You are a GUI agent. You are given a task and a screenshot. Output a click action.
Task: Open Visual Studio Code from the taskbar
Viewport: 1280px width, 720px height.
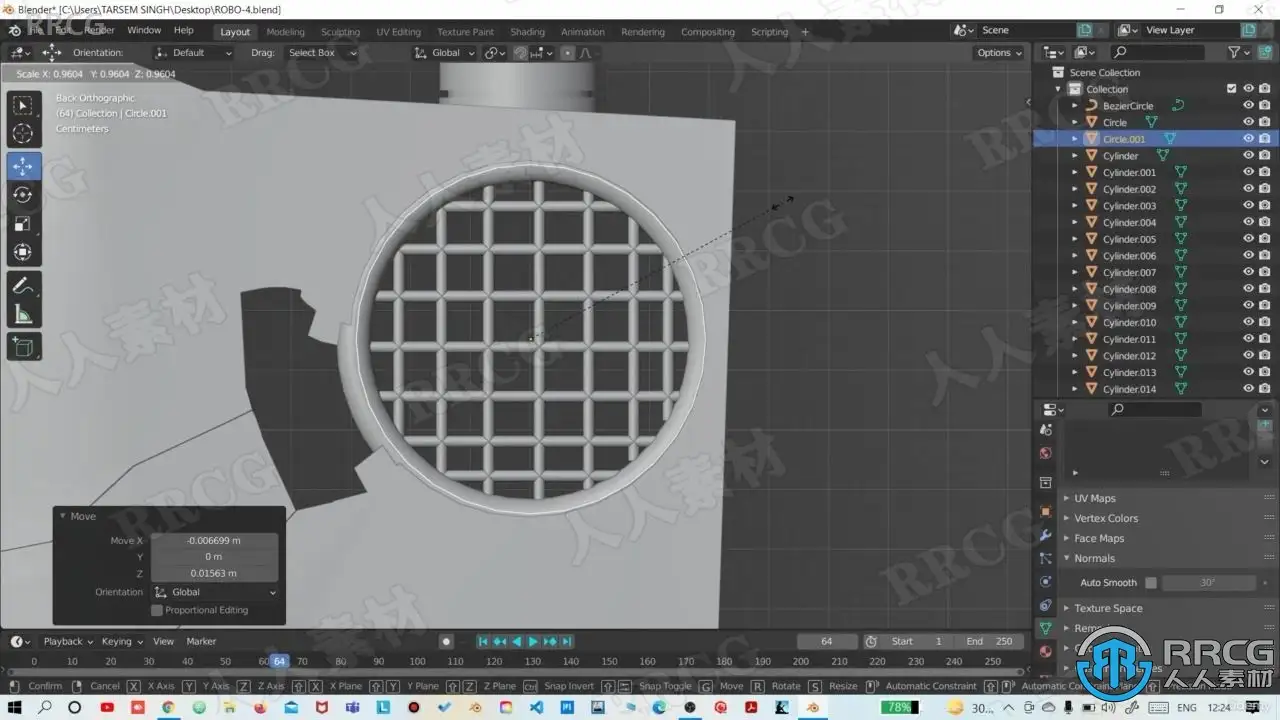point(537,707)
